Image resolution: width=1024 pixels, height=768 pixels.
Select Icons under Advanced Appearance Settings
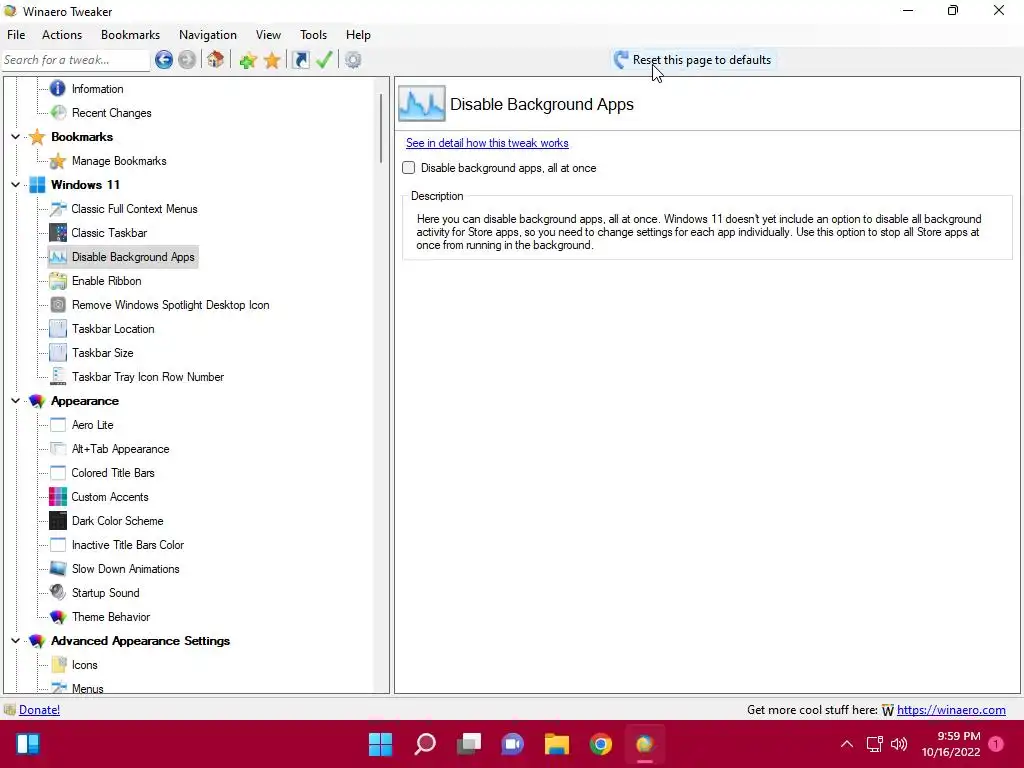[85, 665]
